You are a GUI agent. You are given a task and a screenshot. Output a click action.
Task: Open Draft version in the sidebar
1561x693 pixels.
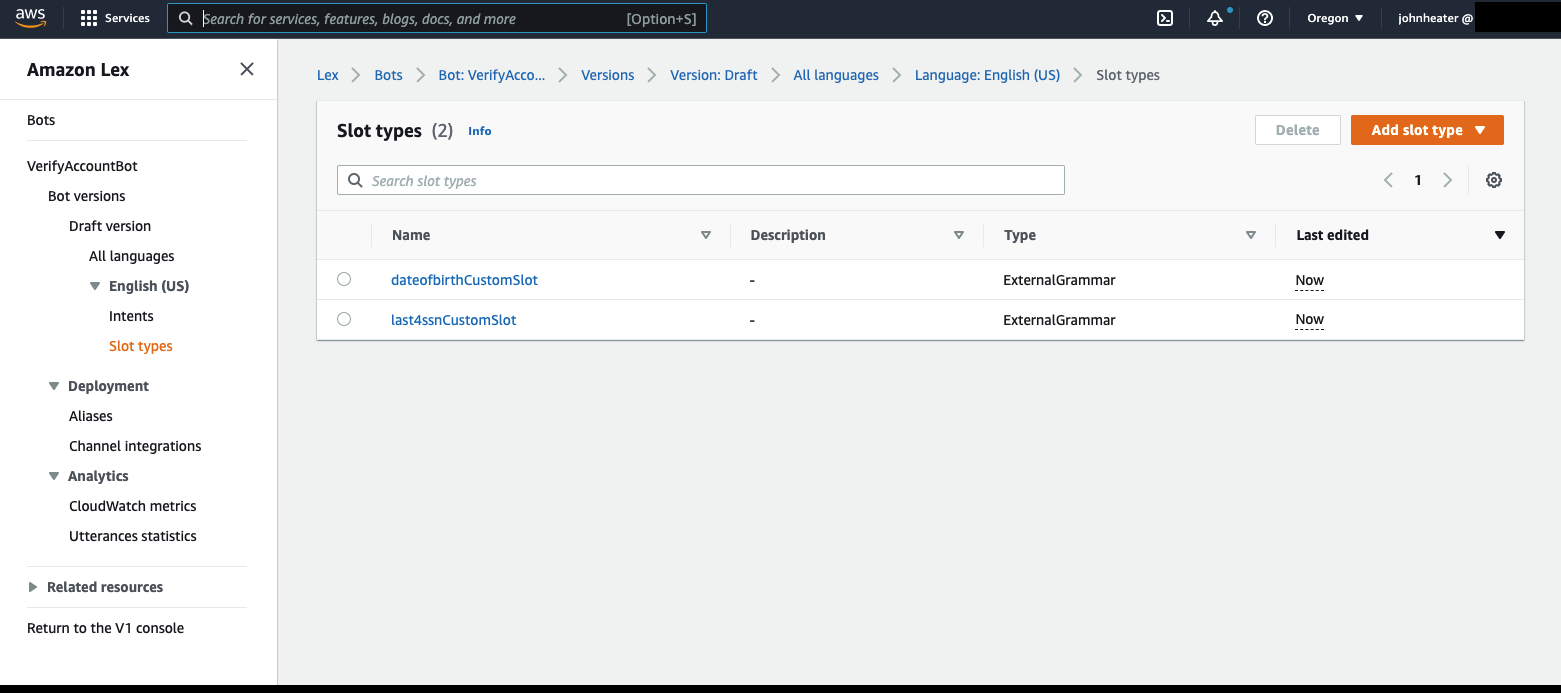tap(110, 226)
